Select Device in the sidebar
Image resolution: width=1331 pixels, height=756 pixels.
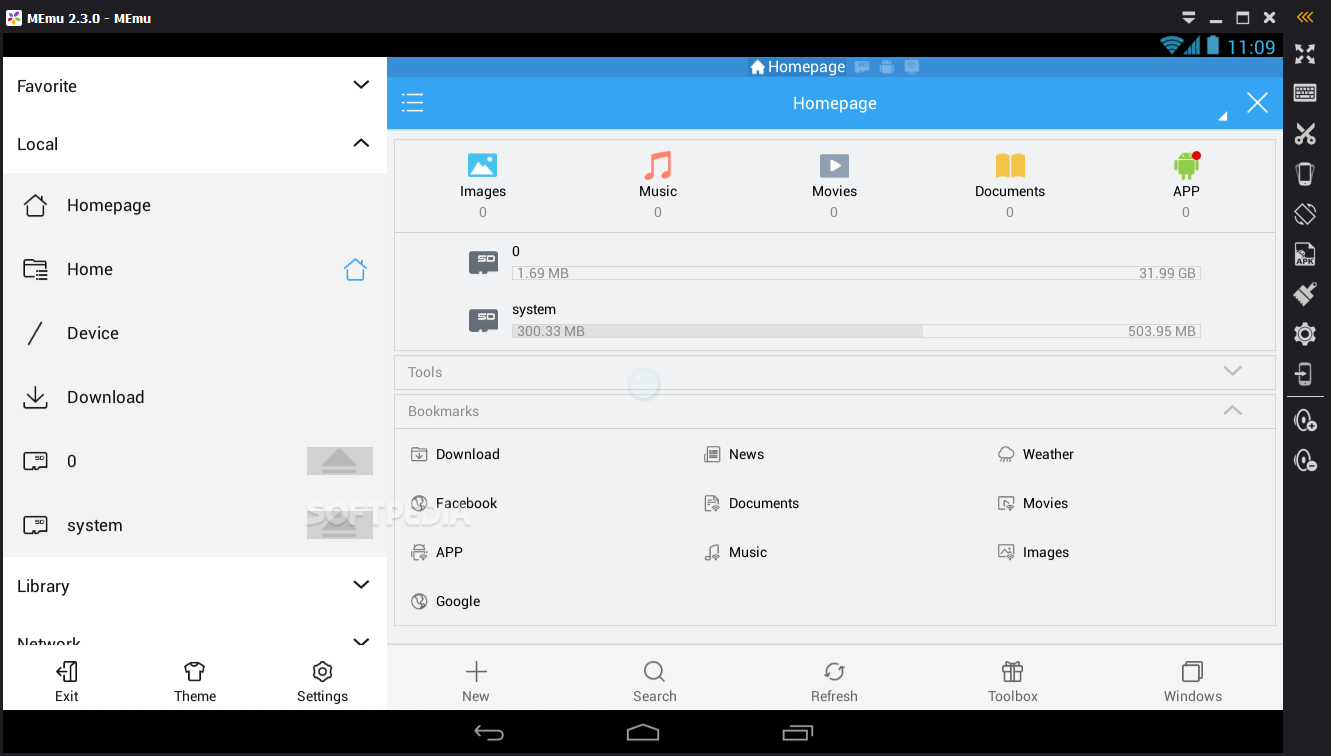tap(195, 333)
